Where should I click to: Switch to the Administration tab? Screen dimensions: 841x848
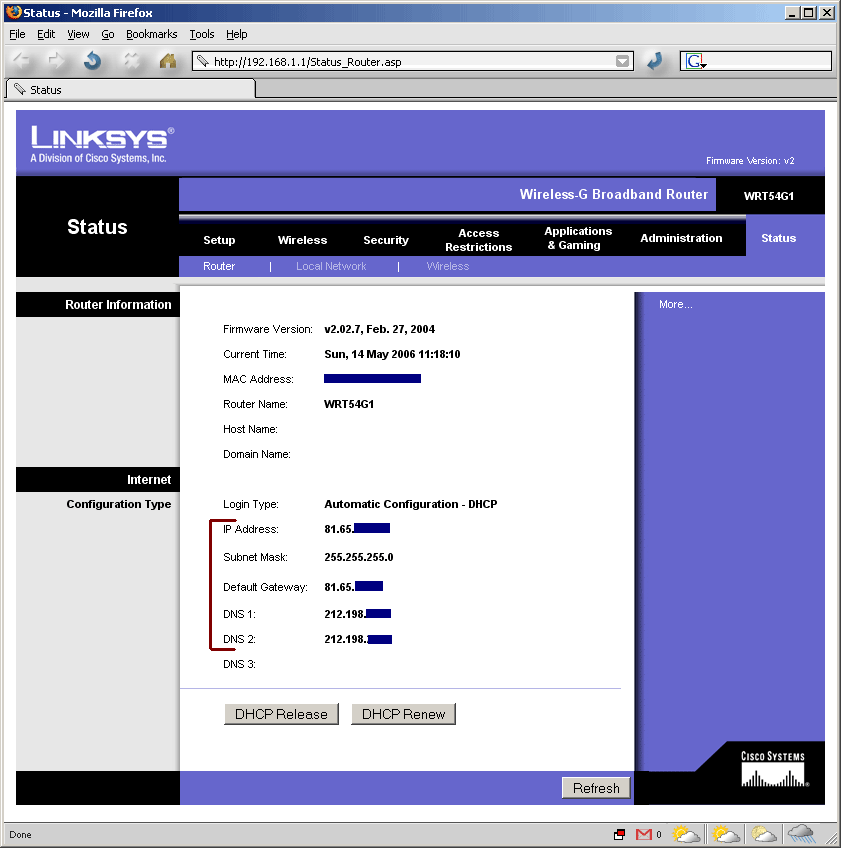pos(681,238)
